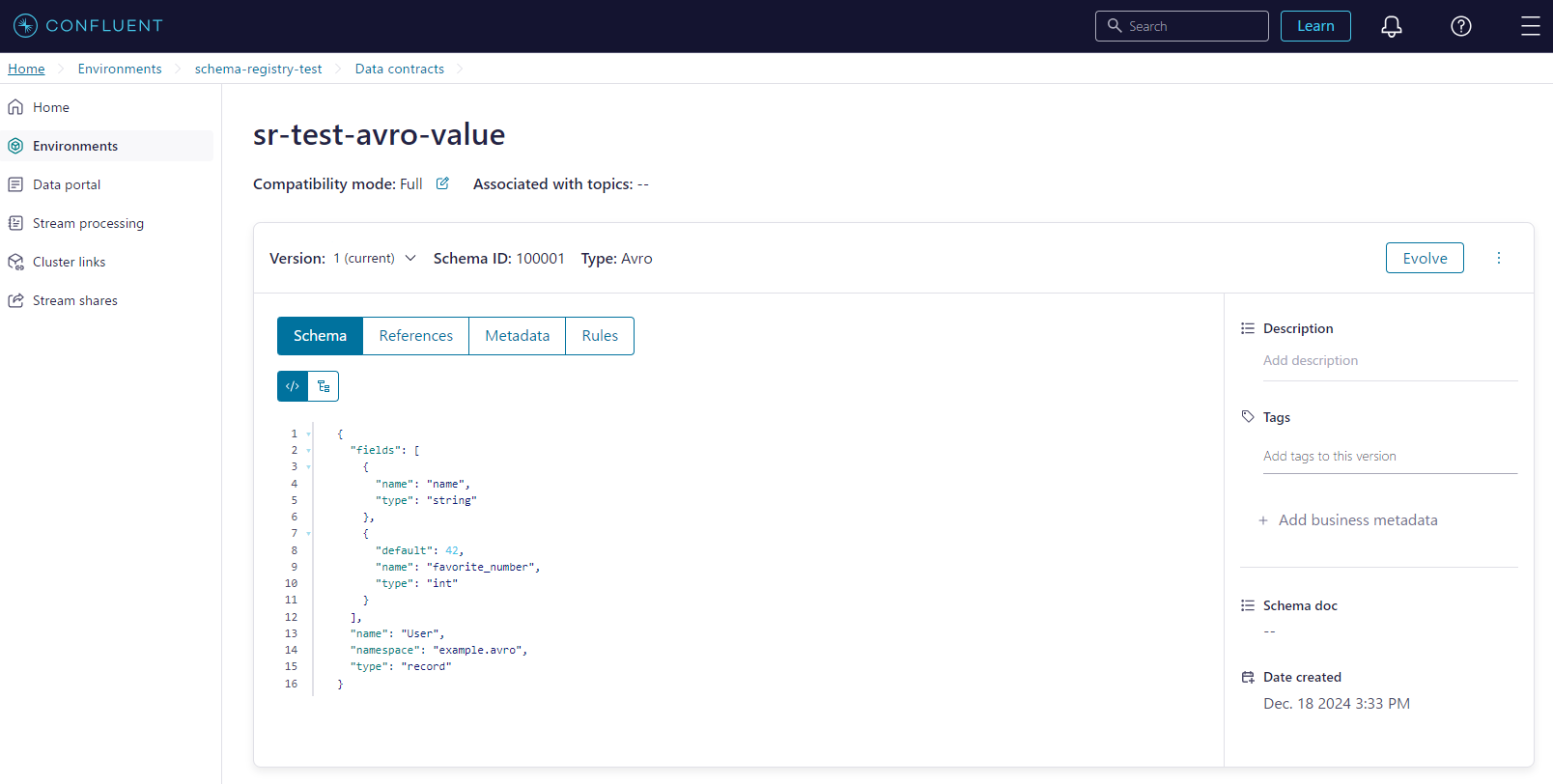Image resolution: width=1553 pixels, height=784 pixels.
Task: Click the Cluster links sidebar icon
Action: coord(15,262)
